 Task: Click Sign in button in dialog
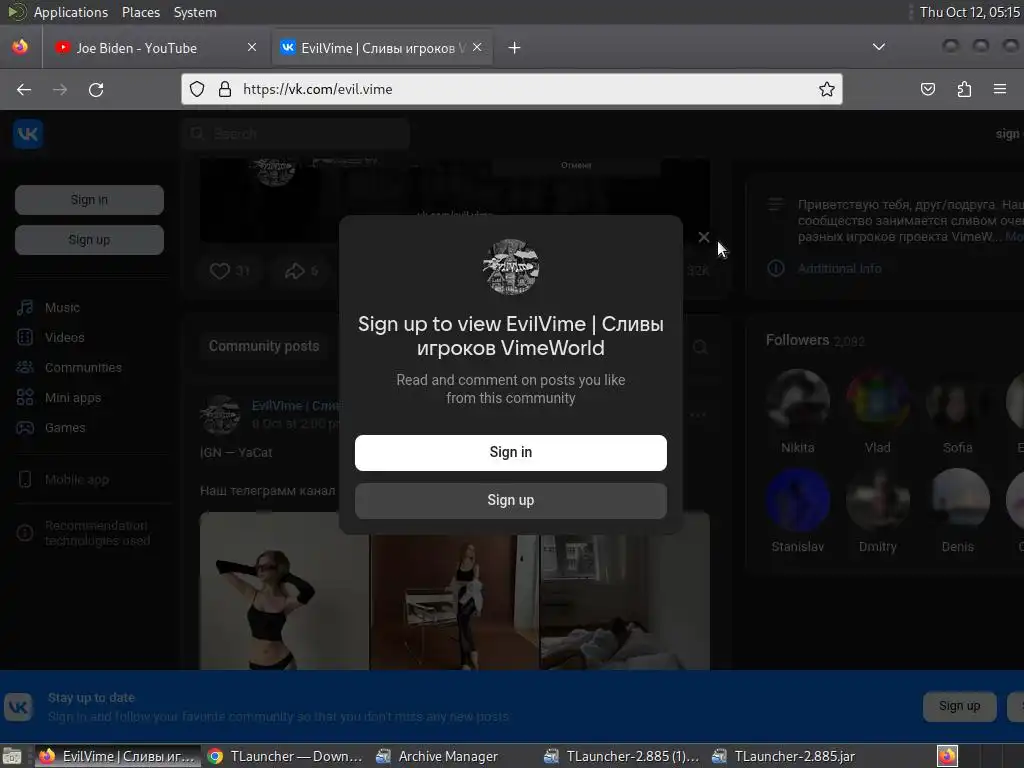(x=511, y=453)
